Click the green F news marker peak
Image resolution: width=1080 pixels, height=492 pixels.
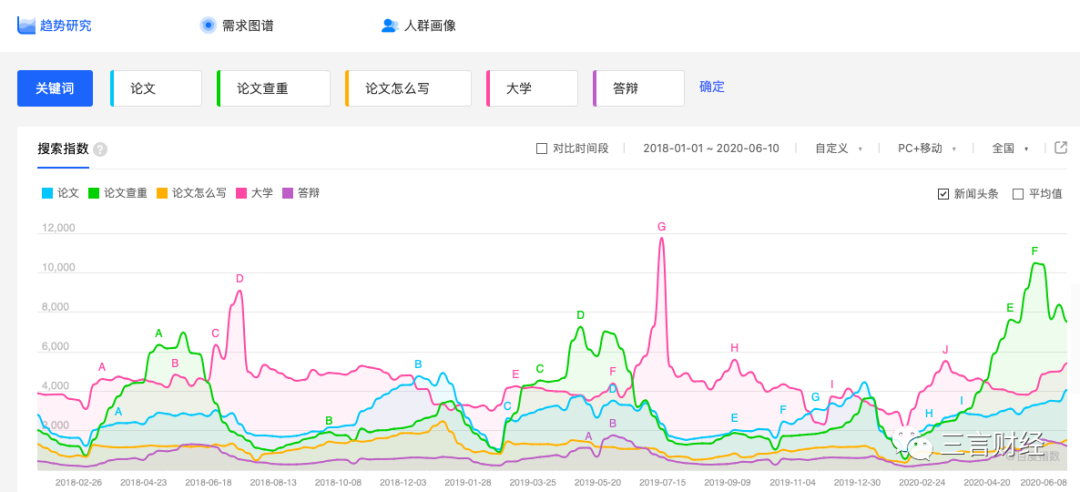[x=1035, y=252]
